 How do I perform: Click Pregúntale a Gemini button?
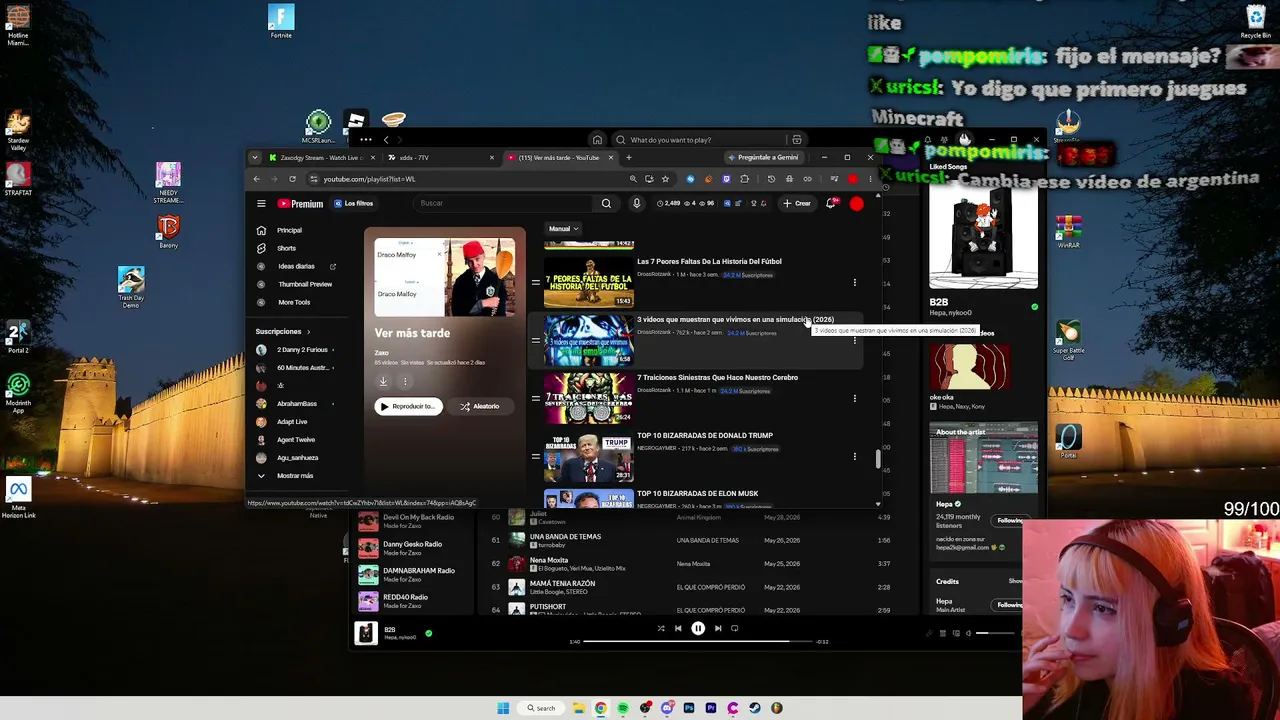point(763,157)
